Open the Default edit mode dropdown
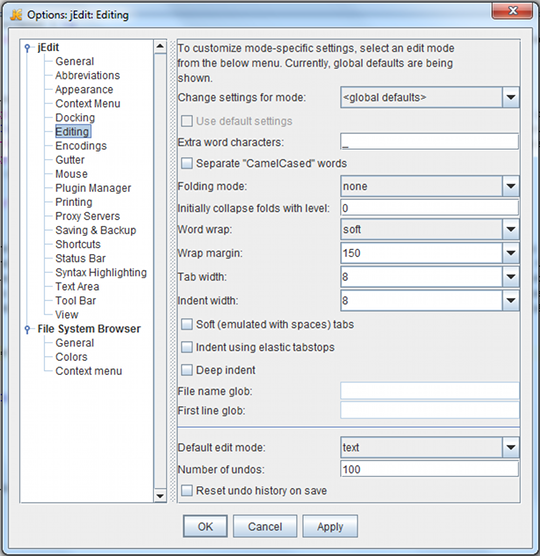 pos(429,447)
